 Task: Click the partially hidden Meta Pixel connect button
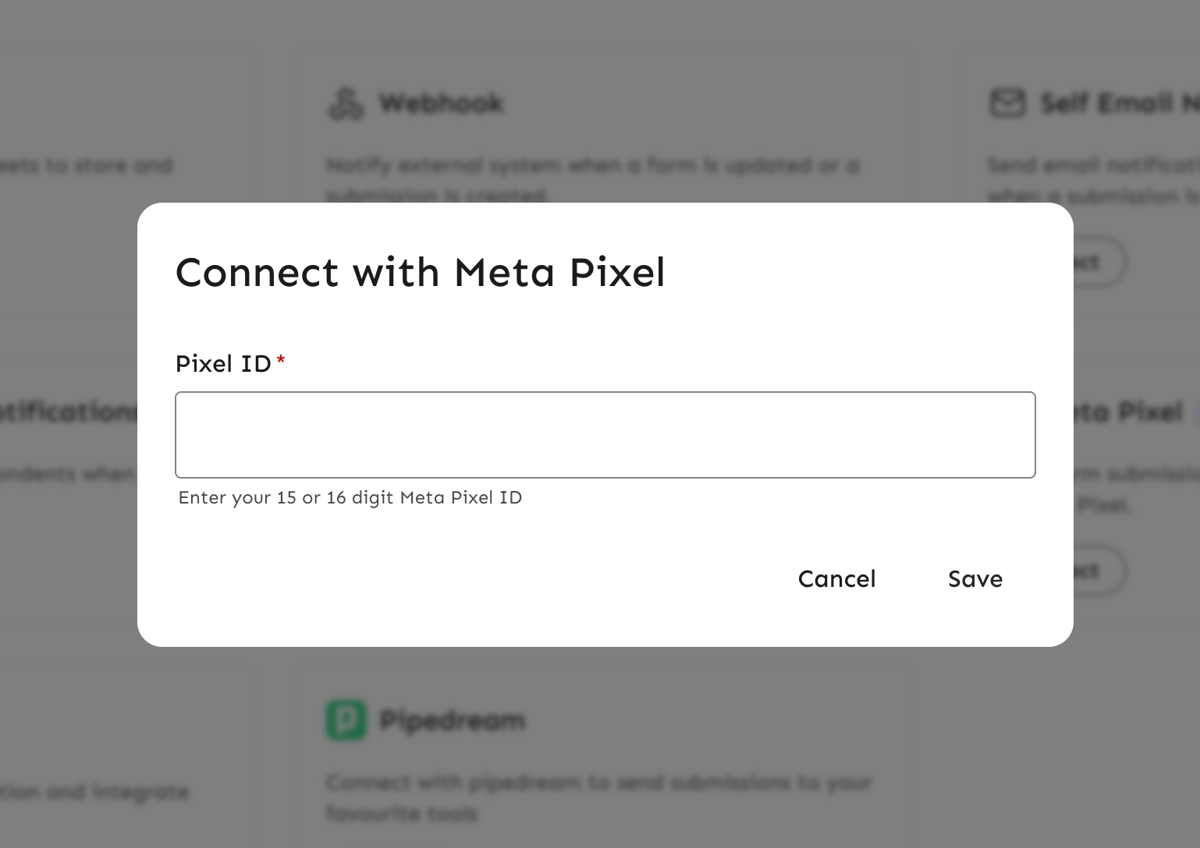(1098, 571)
